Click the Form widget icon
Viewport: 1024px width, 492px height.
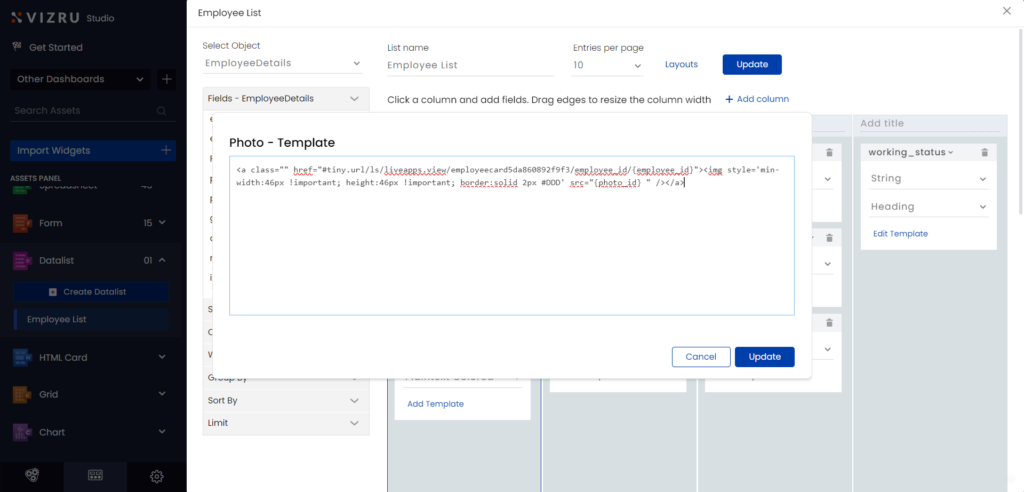21,223
